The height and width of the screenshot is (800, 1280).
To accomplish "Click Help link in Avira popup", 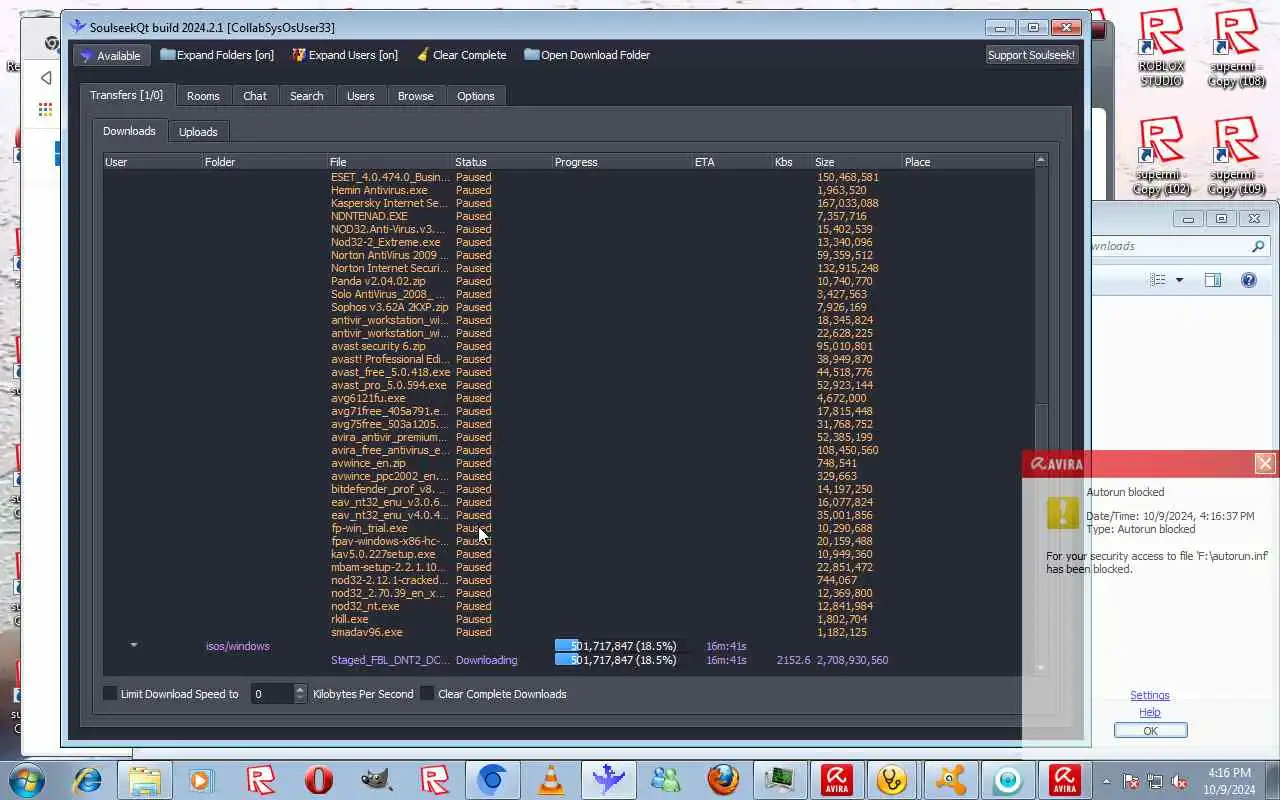I will (1150, 712).
